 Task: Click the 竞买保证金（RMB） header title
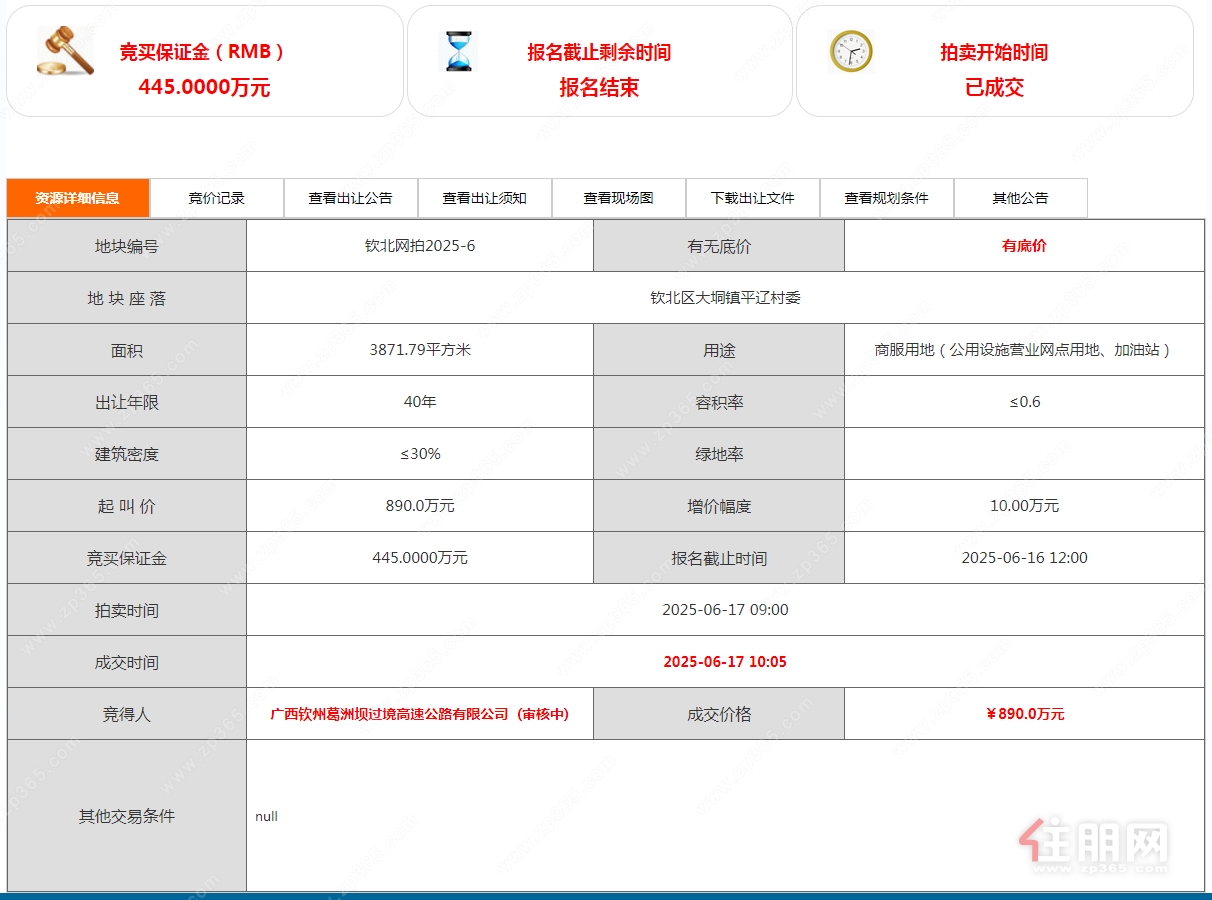point(204,52)
